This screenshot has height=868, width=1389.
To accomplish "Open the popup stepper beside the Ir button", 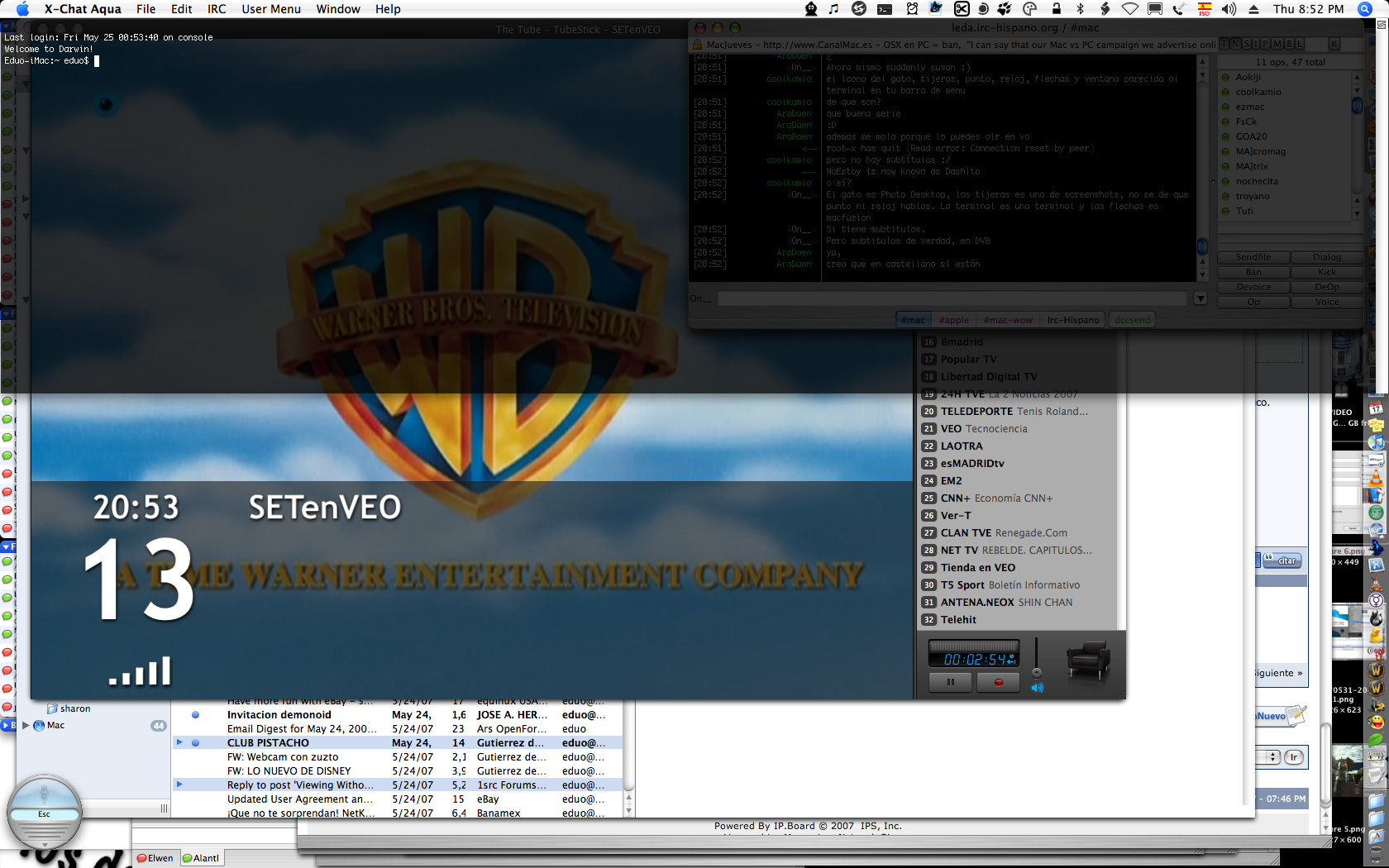I will point(1272,757).
